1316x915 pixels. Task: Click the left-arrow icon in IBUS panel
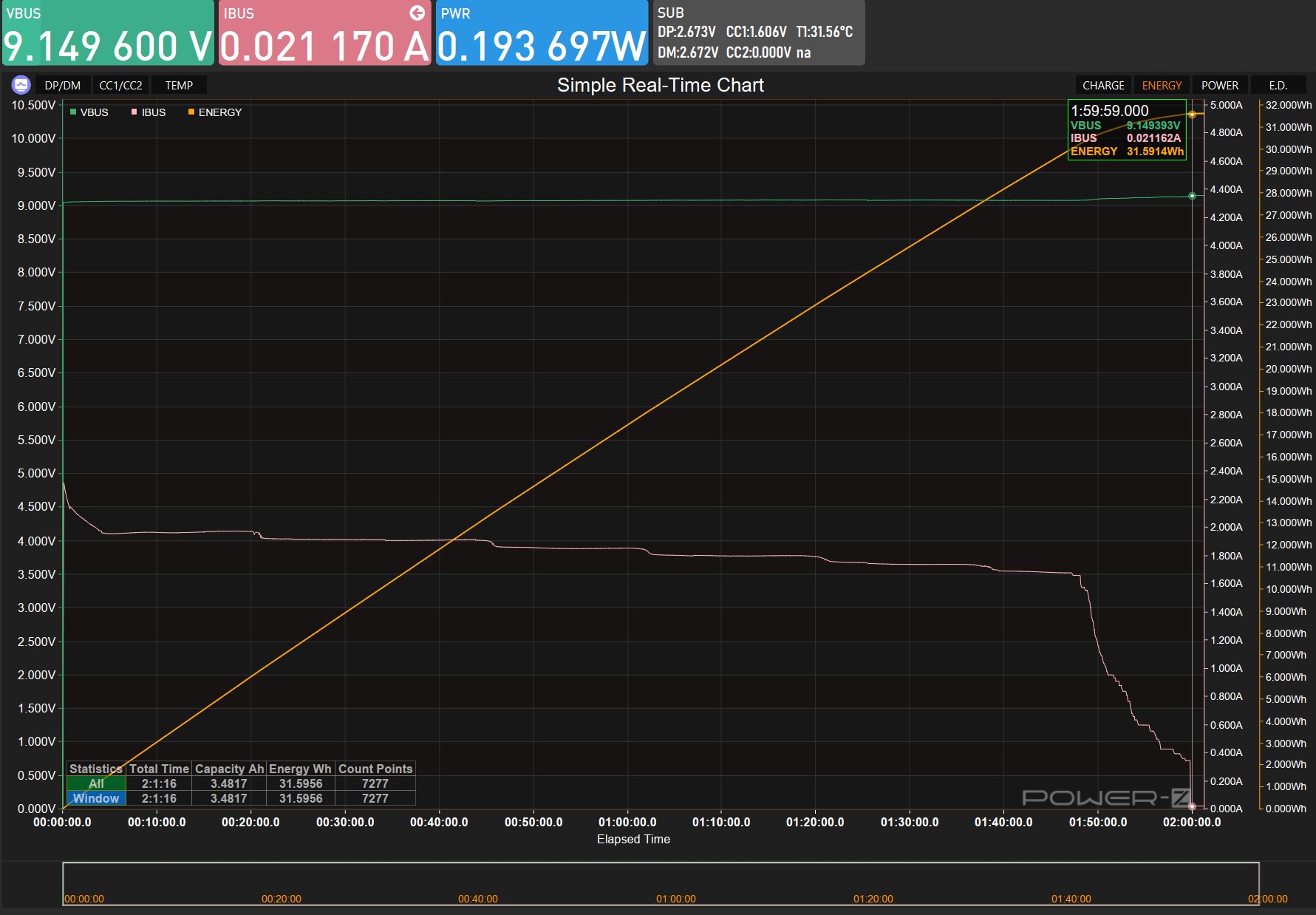(417, 13)
